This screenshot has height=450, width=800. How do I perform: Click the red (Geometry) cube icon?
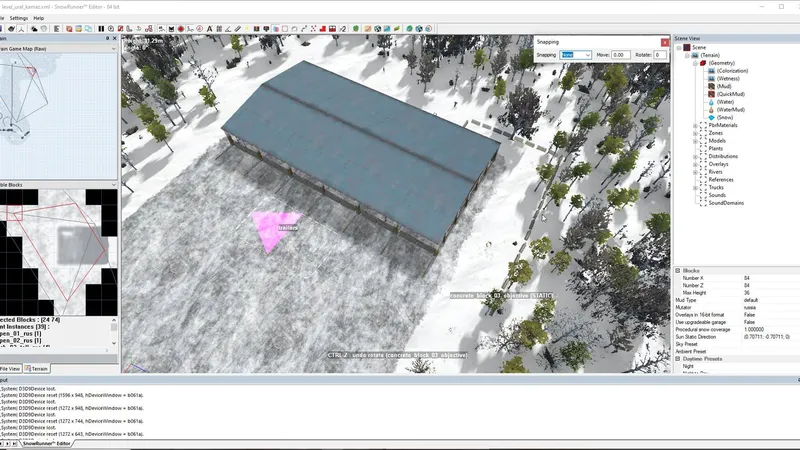(x=703, y=63)
